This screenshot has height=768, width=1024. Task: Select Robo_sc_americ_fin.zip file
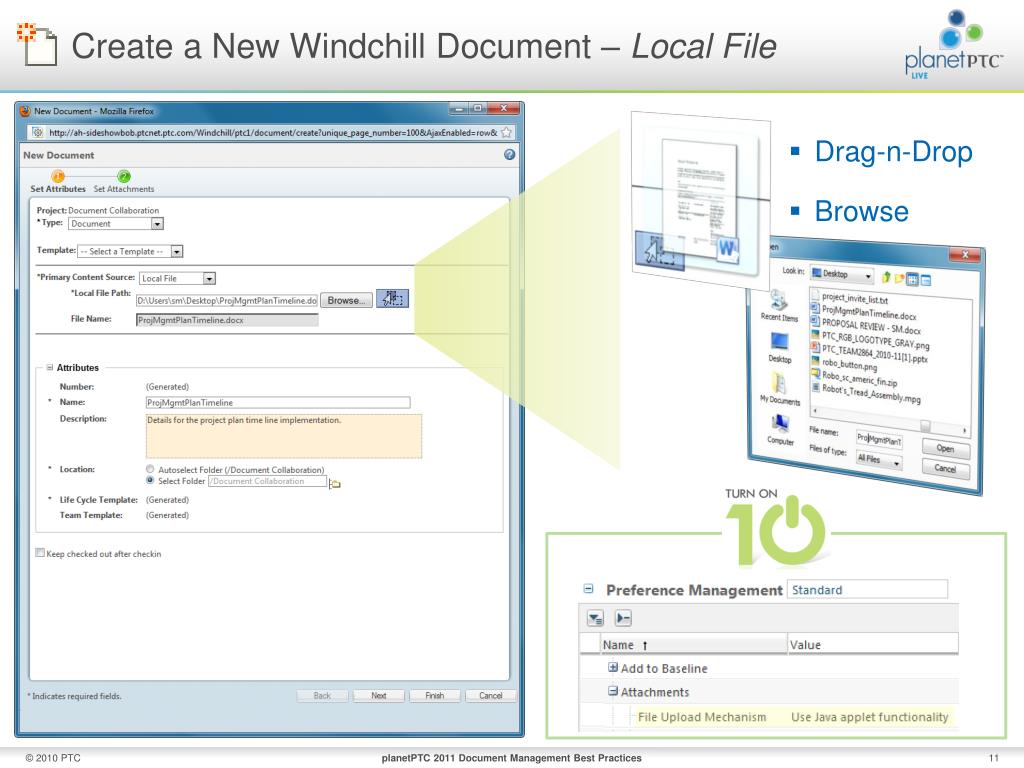point(854,377)
